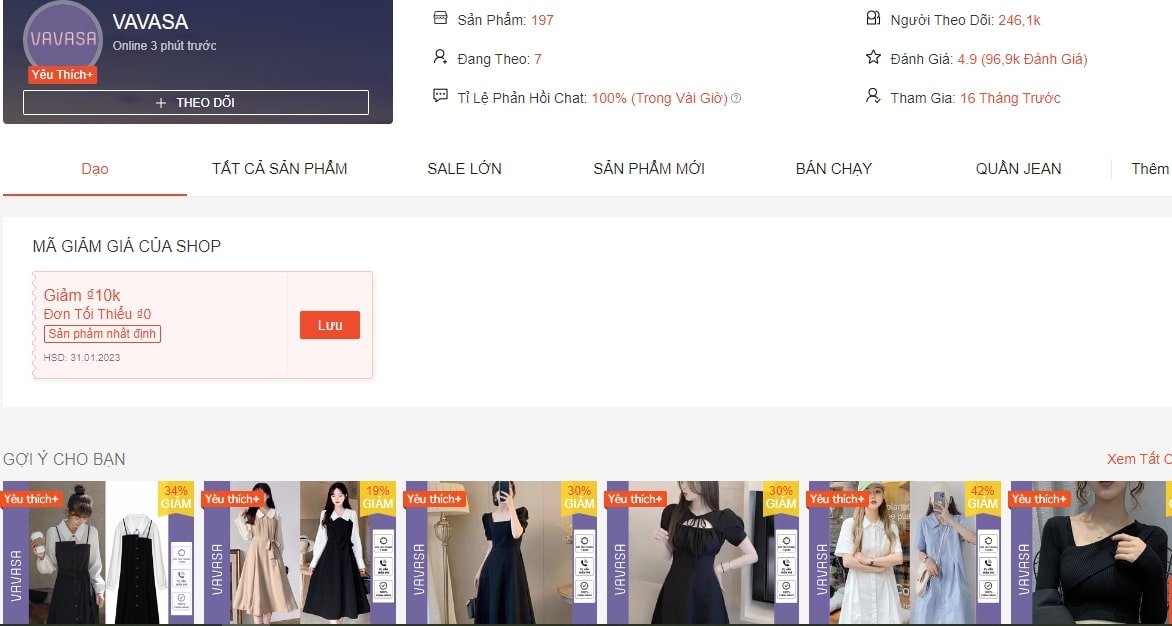The height and width of the screenshot is (626, 1172).
Task: Click the person icon beside Đang Theo
Action: (x=440, y=58)
